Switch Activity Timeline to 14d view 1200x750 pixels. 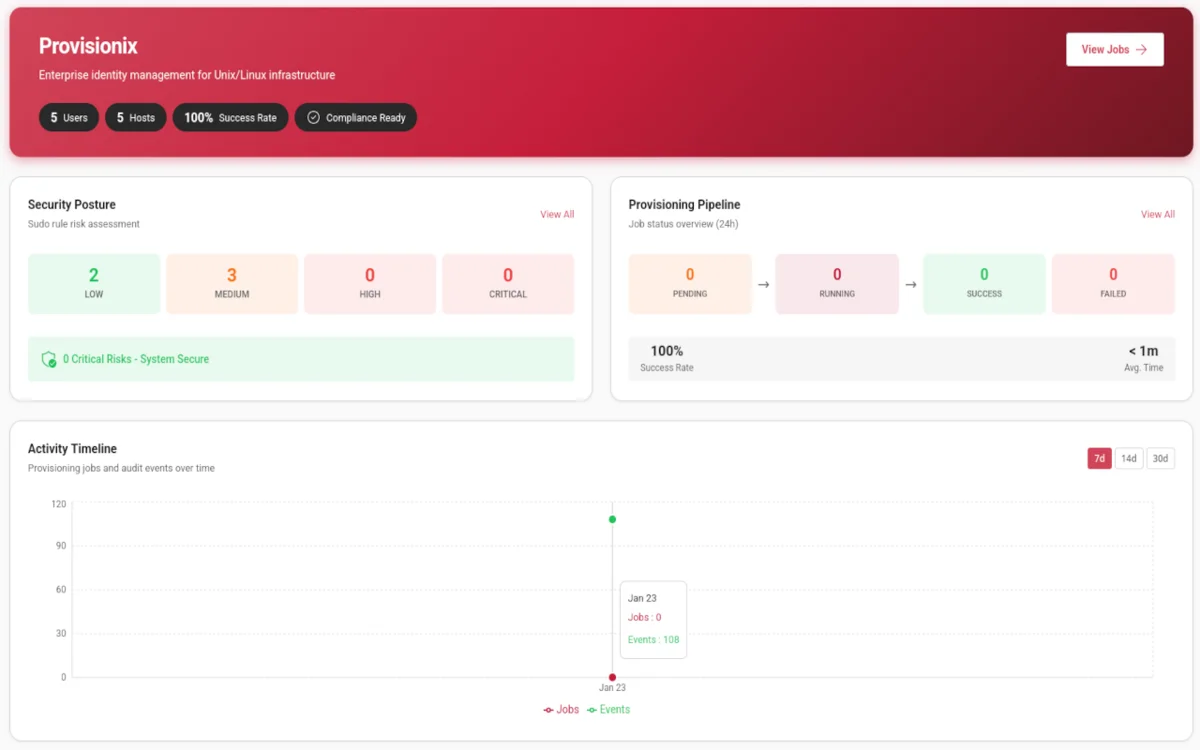click(x=1129, y=458)
